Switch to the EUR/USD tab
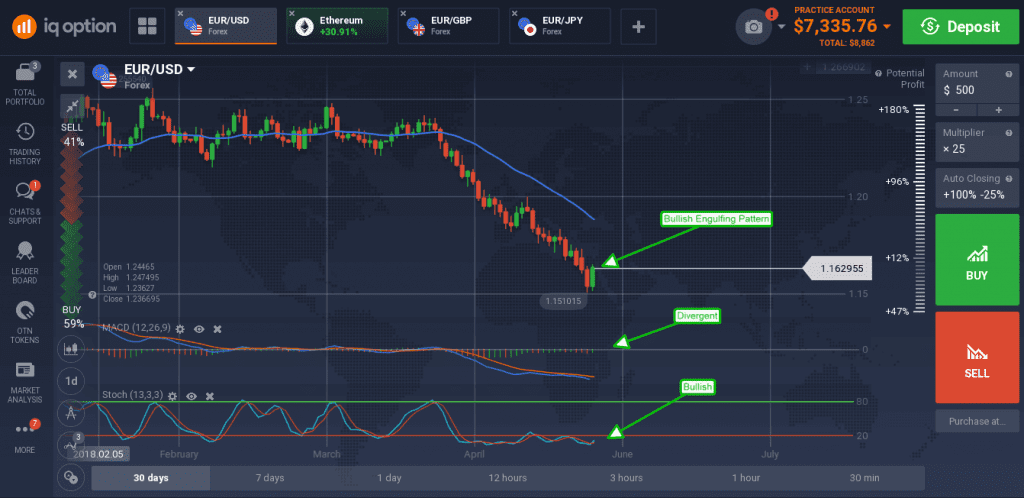 [225, 26]
